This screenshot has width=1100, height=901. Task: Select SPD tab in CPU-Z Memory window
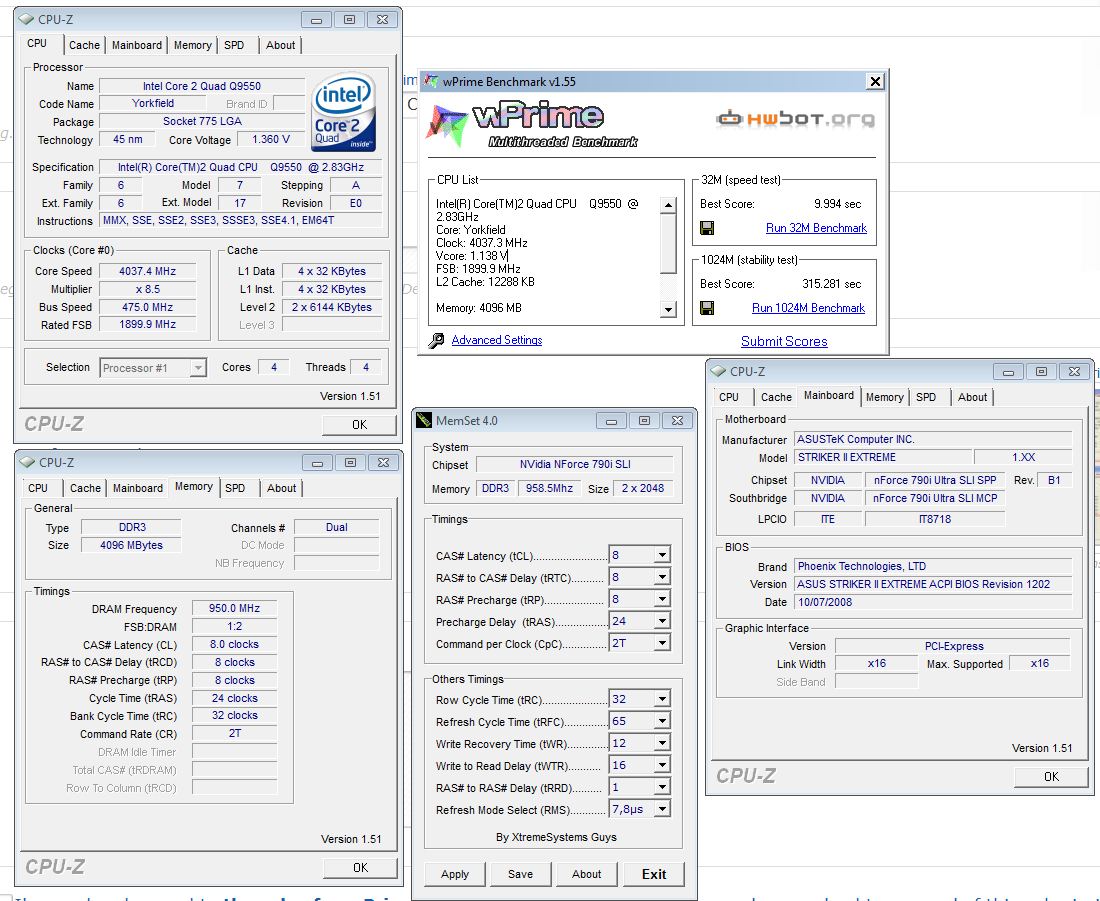(235, 488)
